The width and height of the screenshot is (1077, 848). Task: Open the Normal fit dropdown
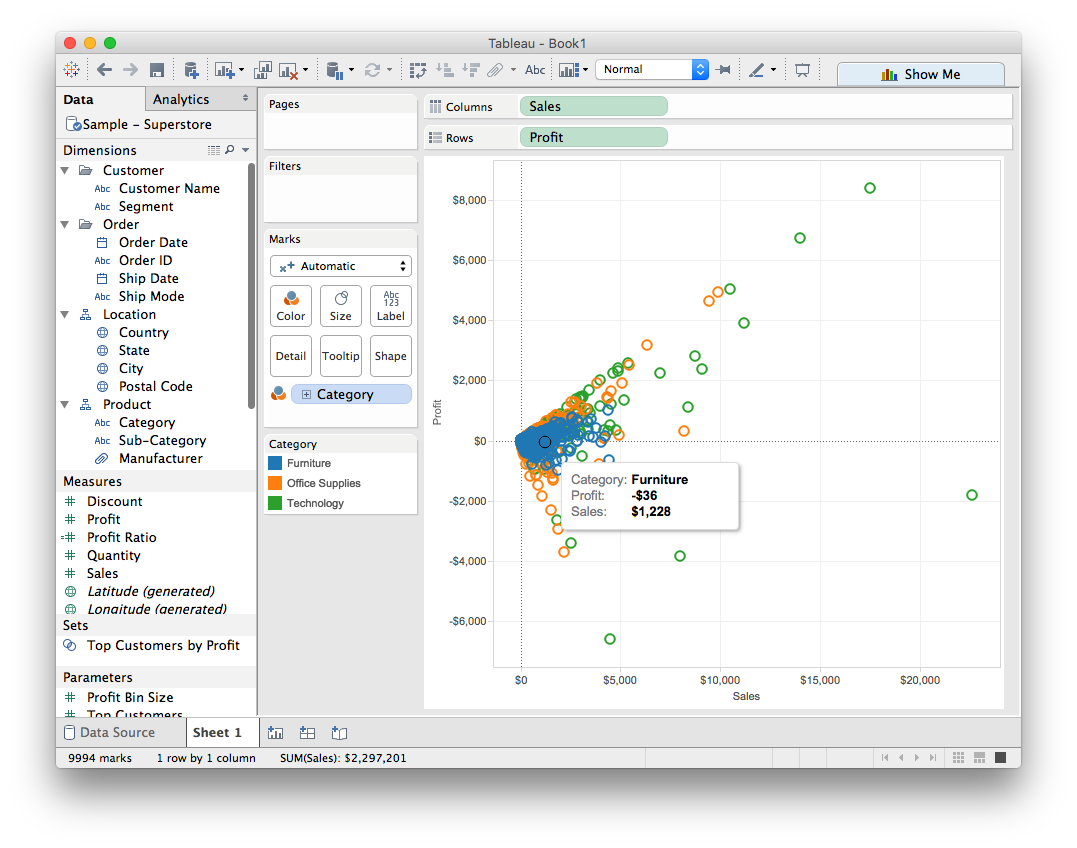(651, 69)
